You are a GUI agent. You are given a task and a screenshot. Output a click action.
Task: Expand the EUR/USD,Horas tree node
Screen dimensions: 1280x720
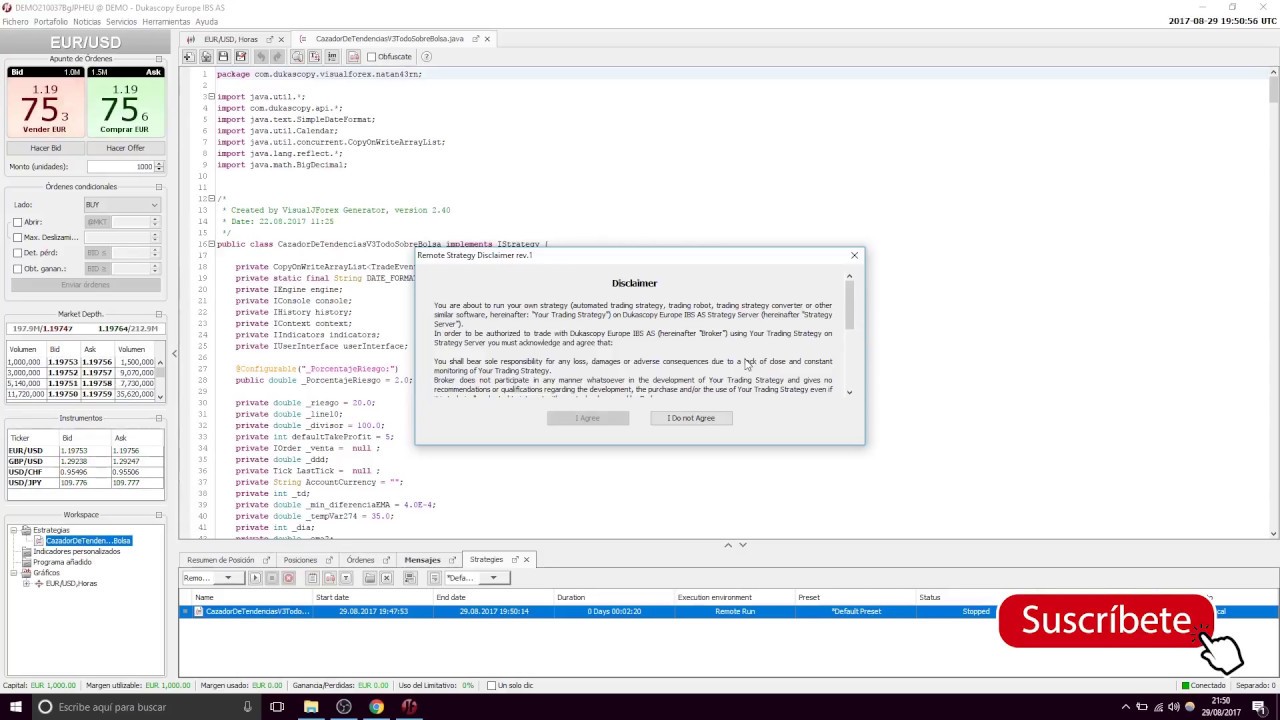pyautogui.click(x=26, y=583)
